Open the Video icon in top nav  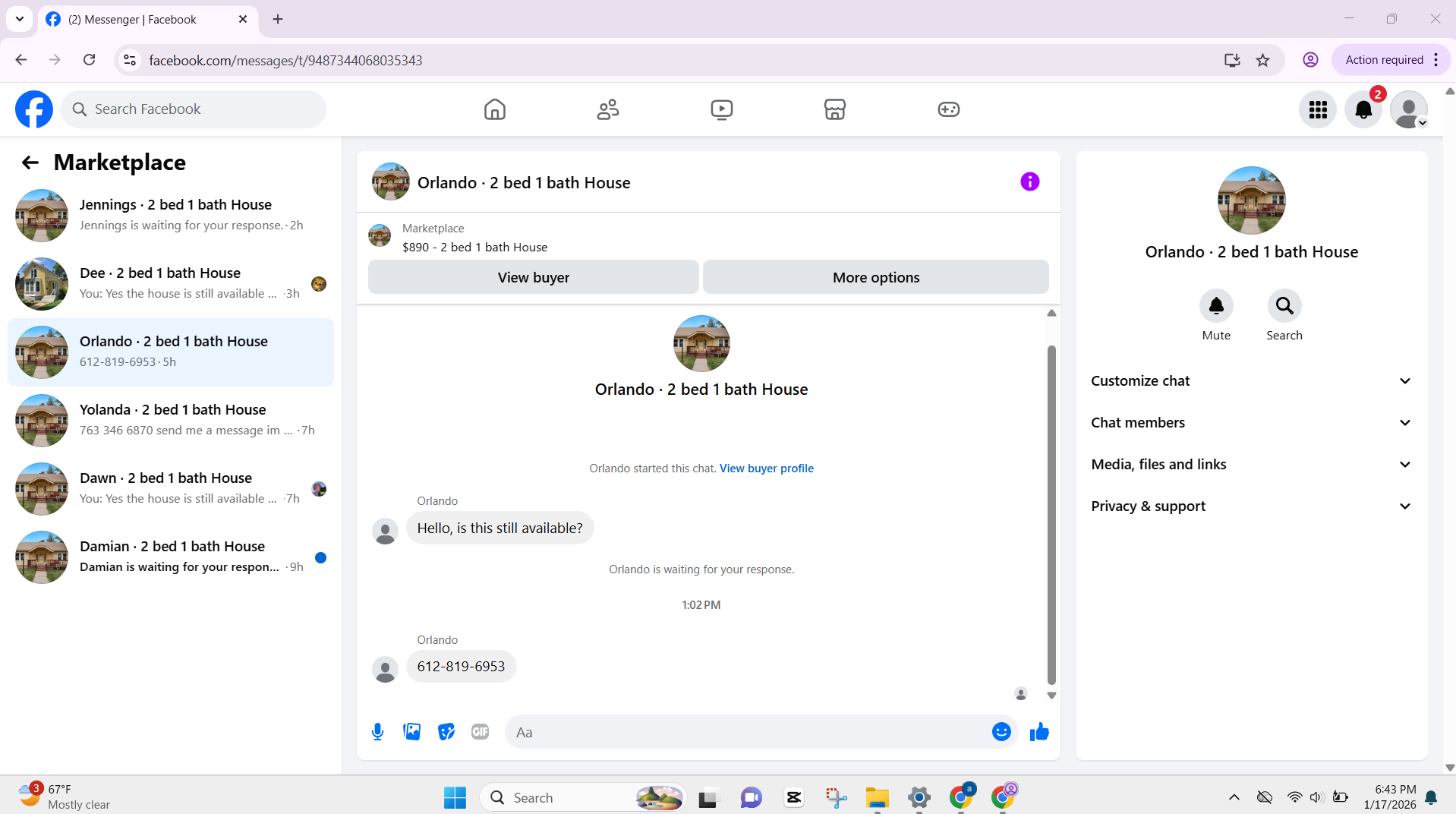click(721, 109)
